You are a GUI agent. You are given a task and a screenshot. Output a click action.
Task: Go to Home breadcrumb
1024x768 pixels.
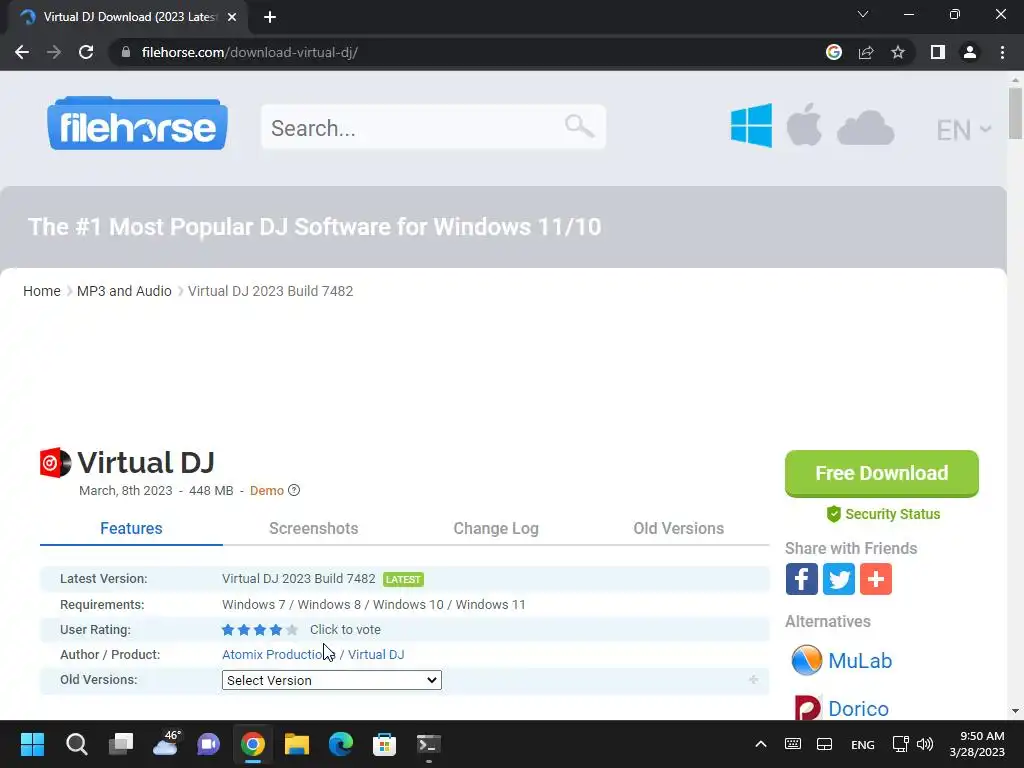42,291
